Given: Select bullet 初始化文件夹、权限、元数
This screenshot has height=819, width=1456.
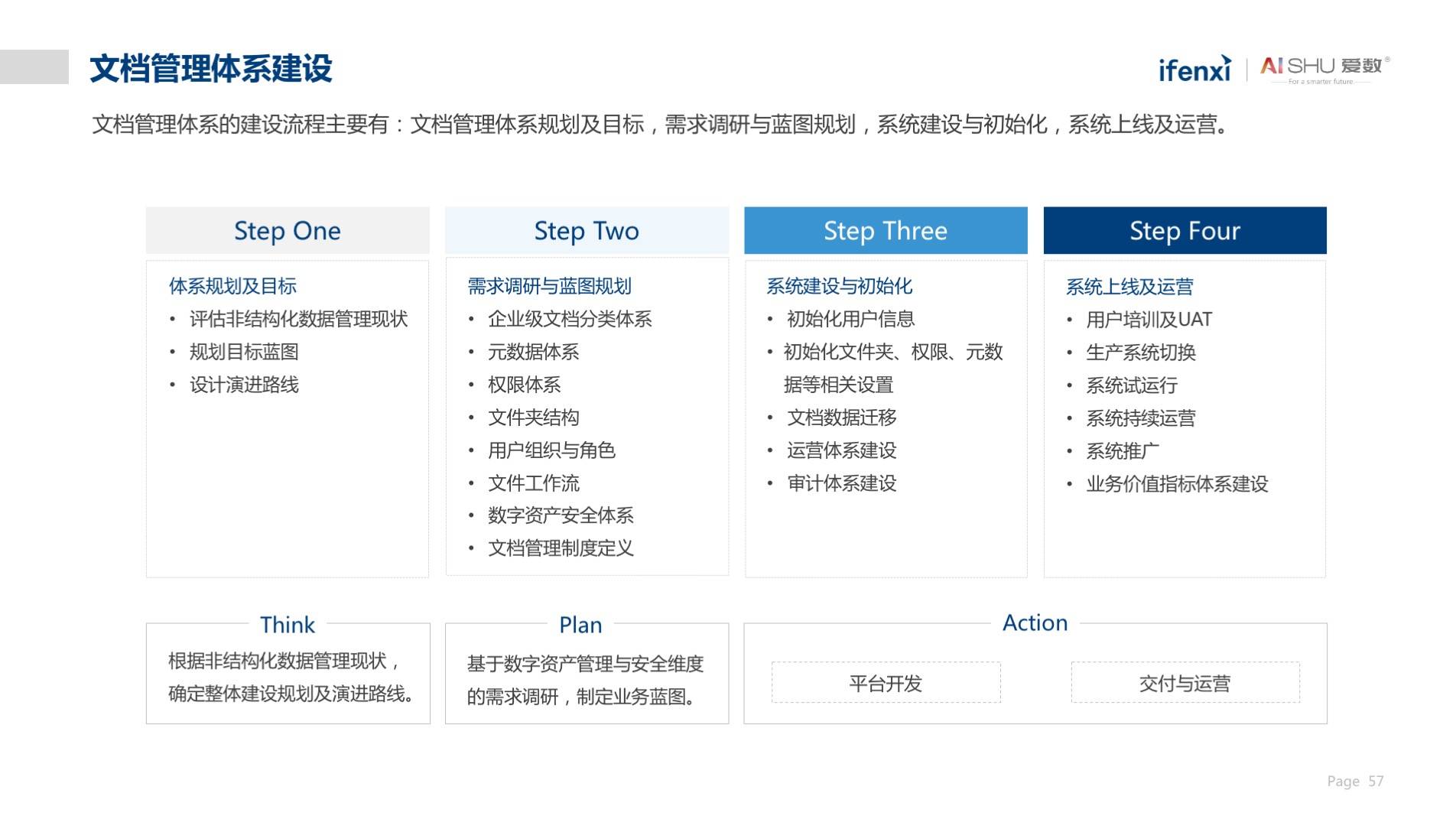Looking at the screenshot, I should coord(893,352).
